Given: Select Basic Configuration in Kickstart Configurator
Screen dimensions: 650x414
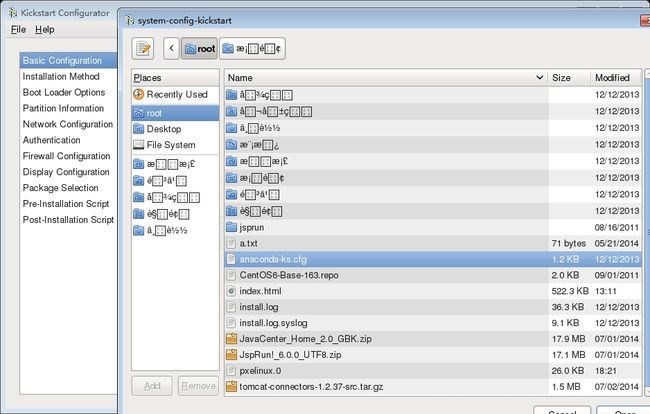Looking at the screenshot, I should point(69,61).
